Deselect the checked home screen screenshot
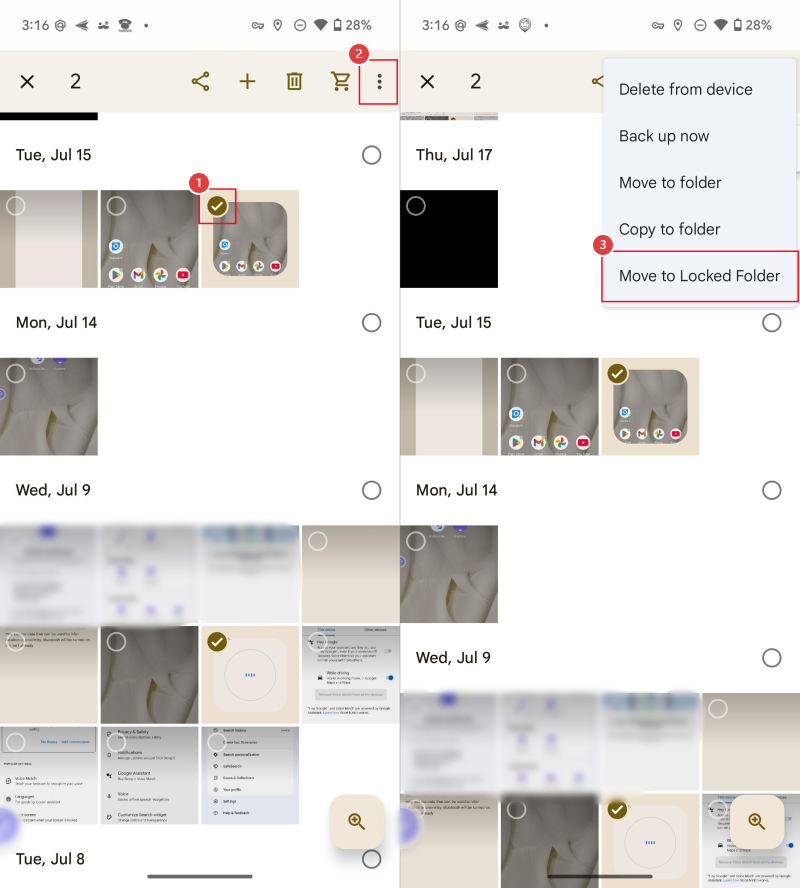The width and height of the screenshot is (800, 888). (217, 206)
